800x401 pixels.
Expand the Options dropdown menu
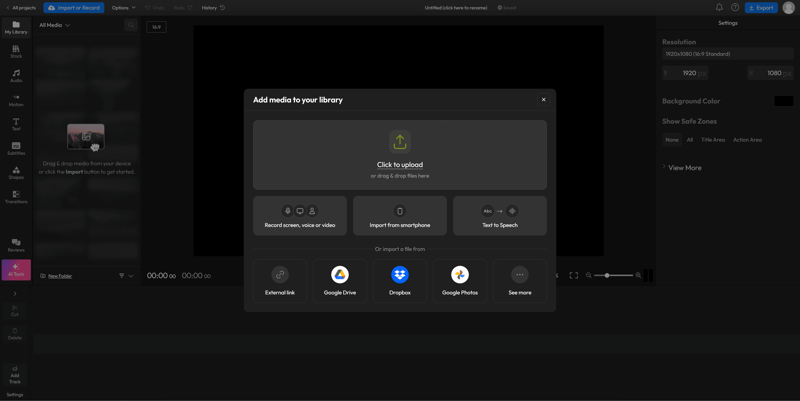[122, 8]
